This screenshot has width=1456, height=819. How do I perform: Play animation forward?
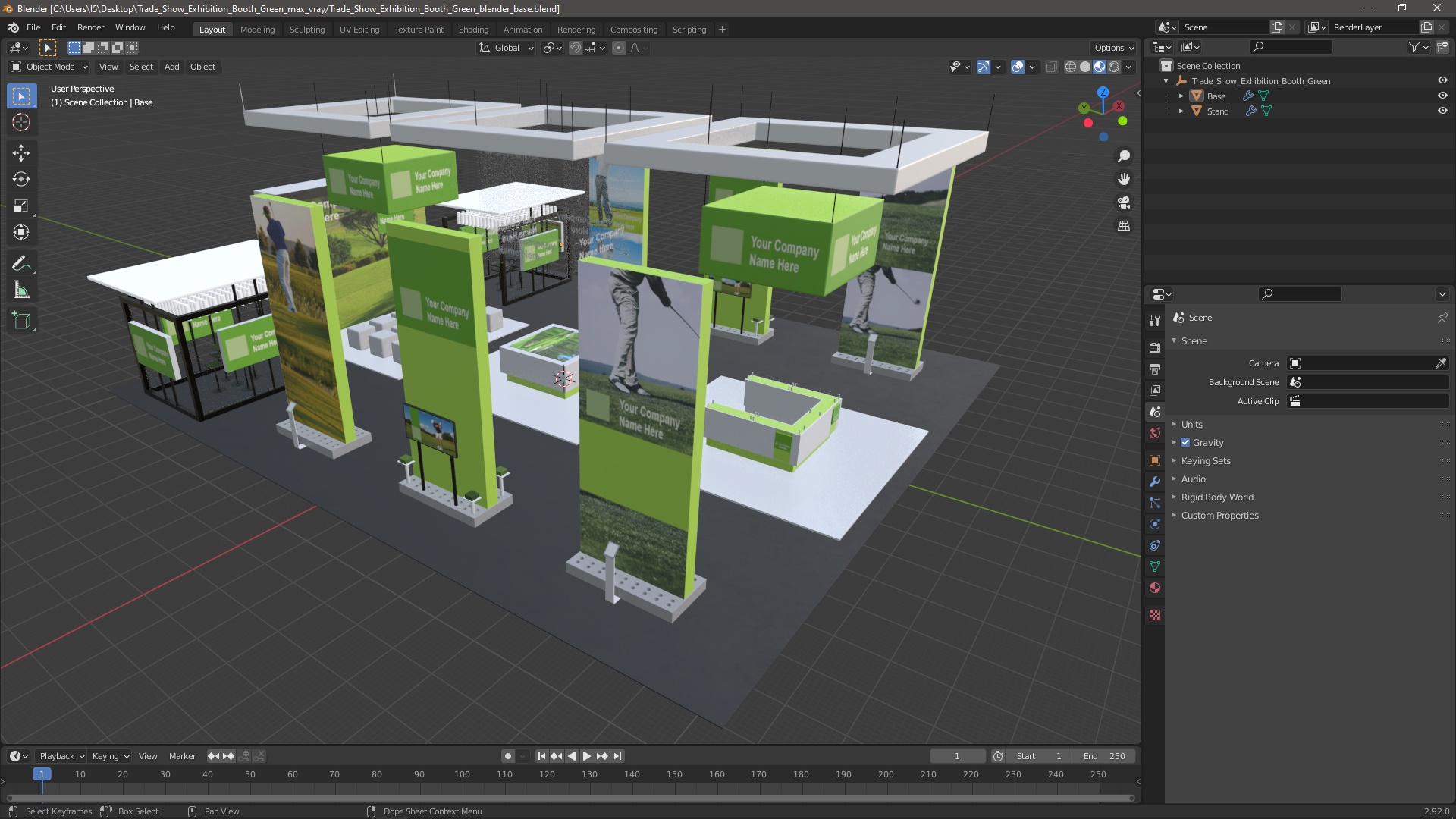[x=587, y=756]
